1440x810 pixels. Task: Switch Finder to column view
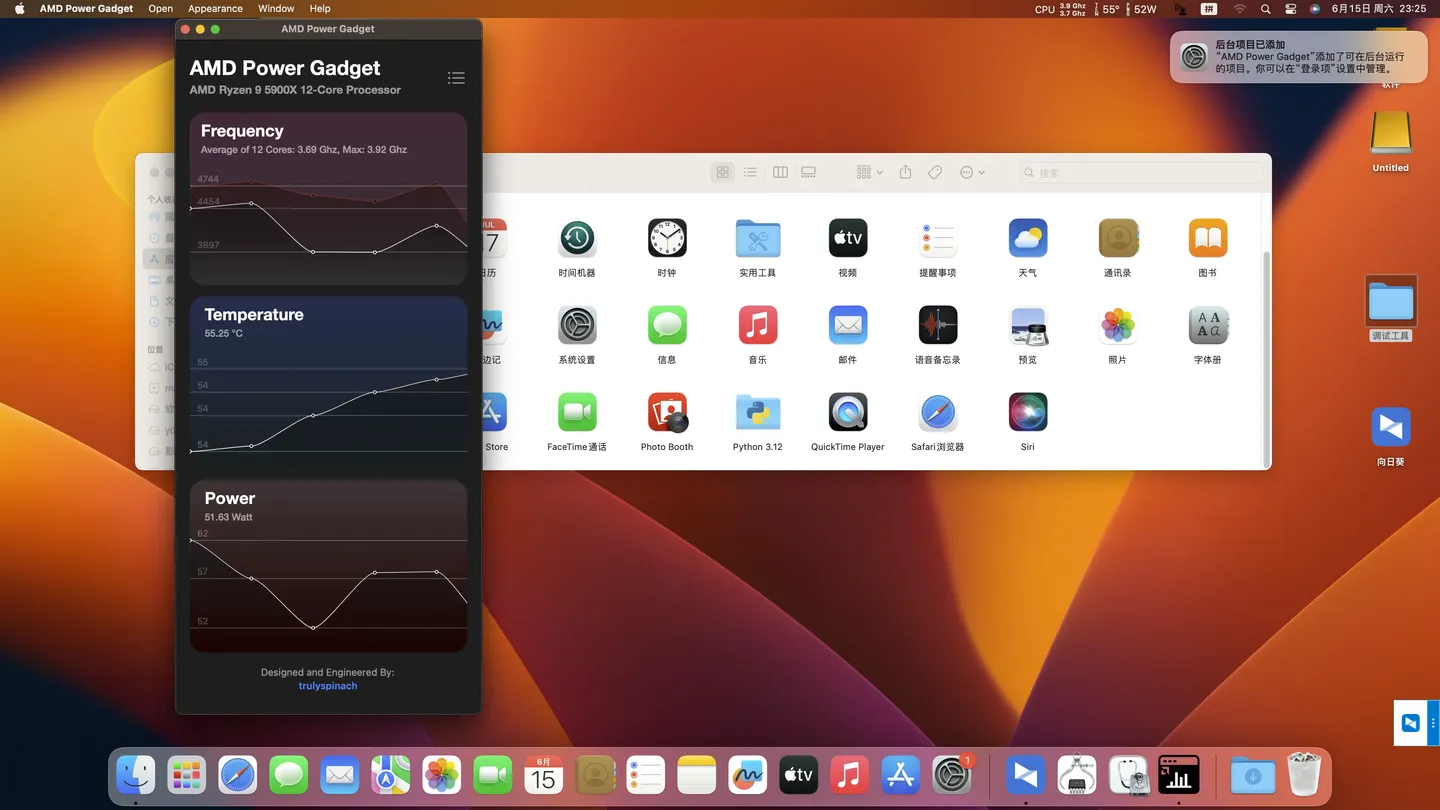point(780,172)
